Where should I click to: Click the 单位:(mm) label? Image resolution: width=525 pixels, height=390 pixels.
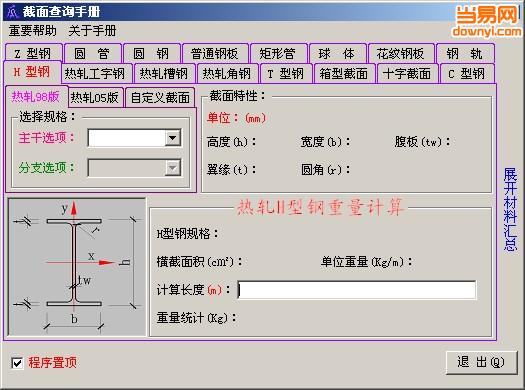pos(236,118)
